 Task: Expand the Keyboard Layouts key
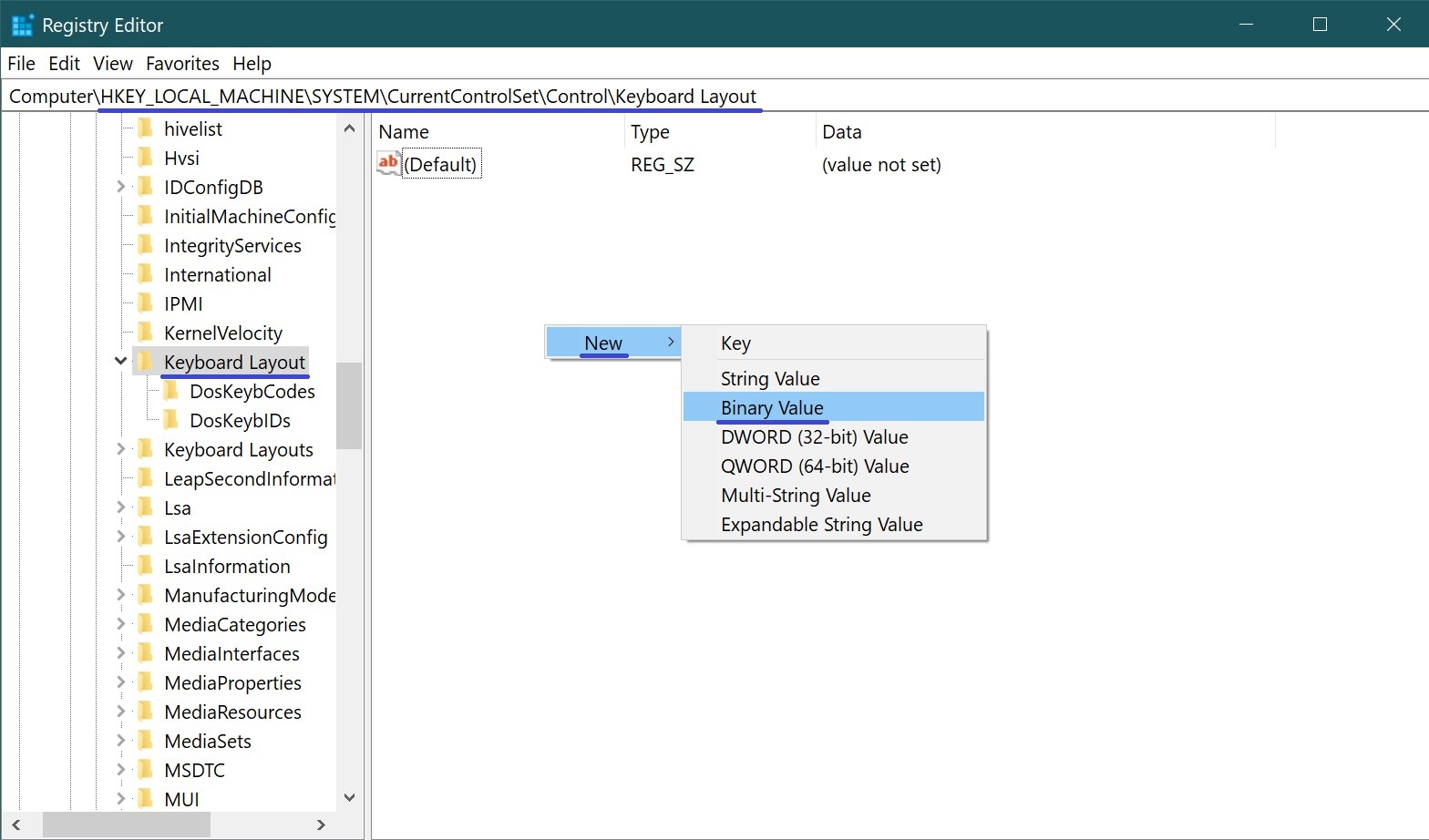[120, 449]
